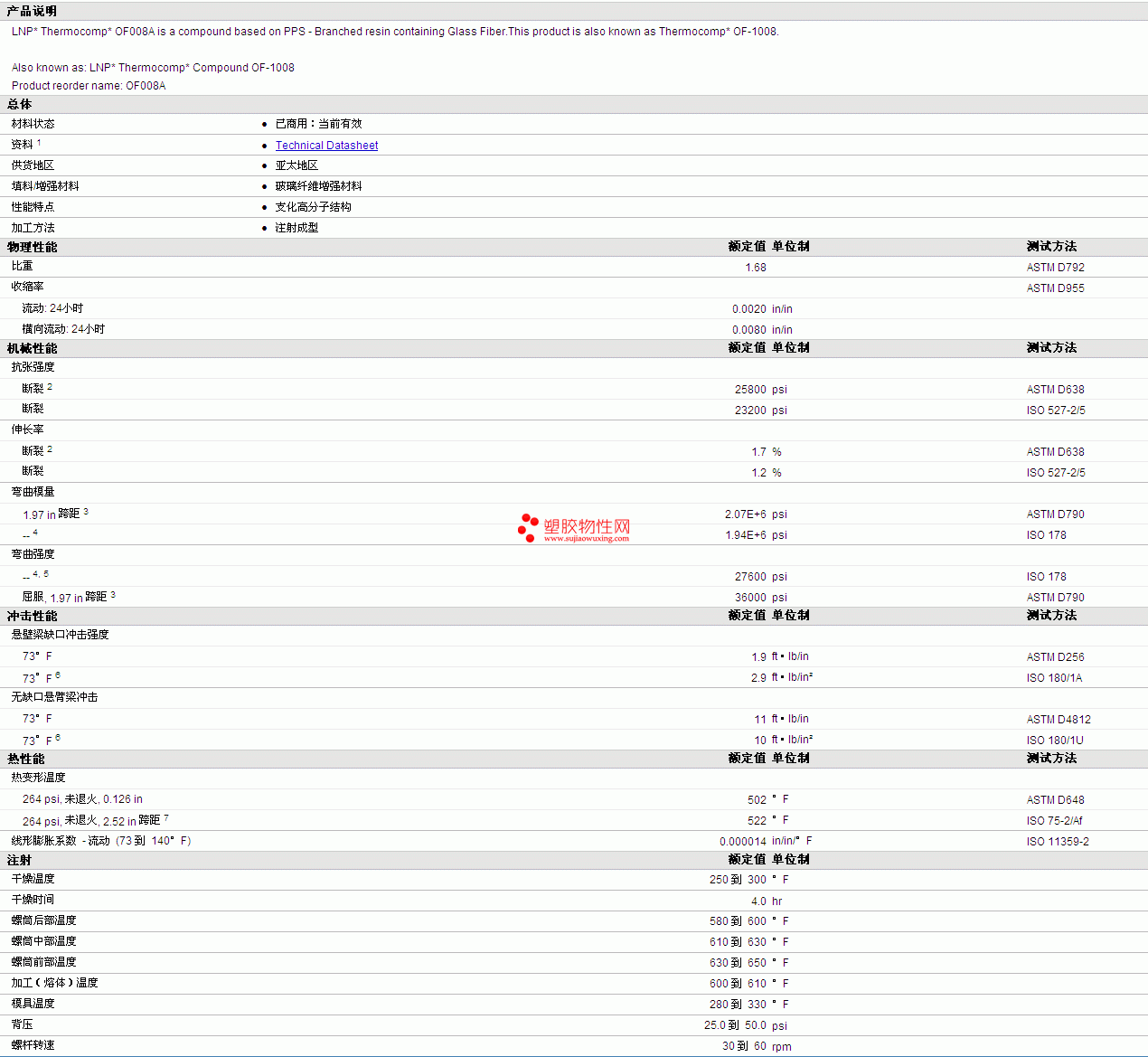
Task: Click the 'Also known as' compound name line
Action: click(x=153, y=68)
